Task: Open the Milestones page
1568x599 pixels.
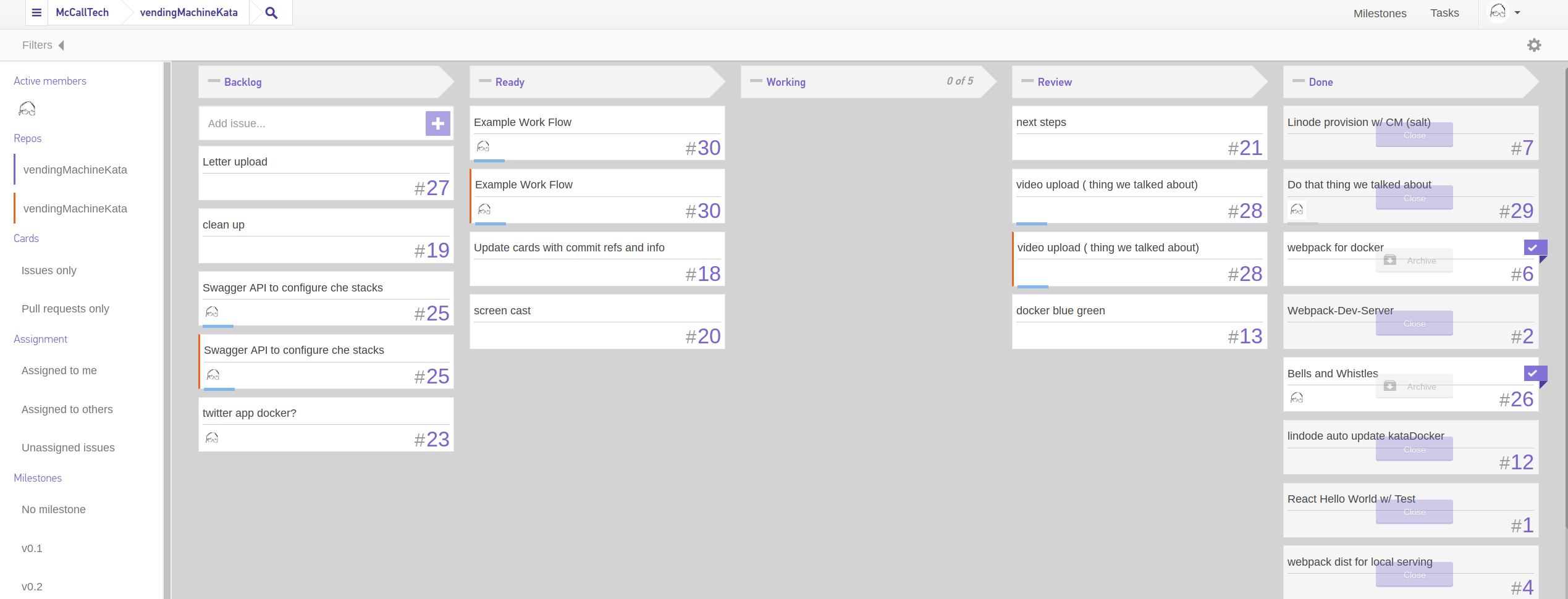Action: [x=1380, y=13]
